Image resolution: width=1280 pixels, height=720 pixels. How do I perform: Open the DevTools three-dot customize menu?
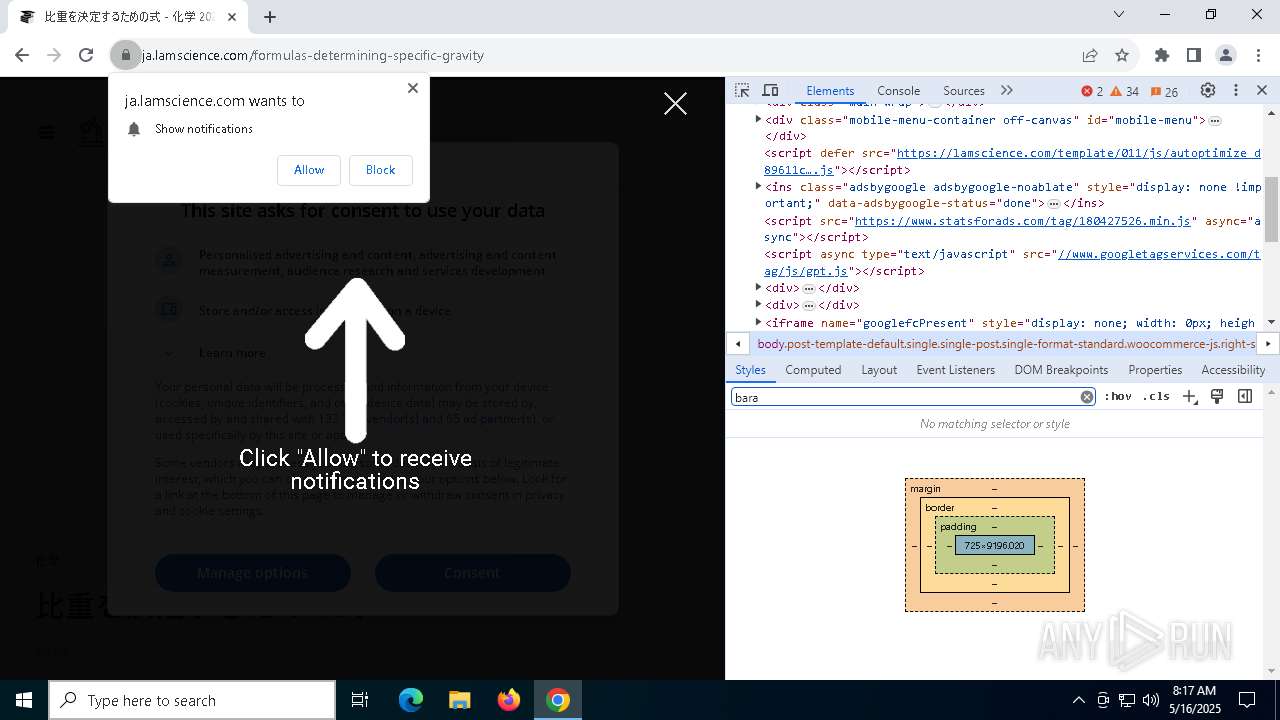[1236, 90]
